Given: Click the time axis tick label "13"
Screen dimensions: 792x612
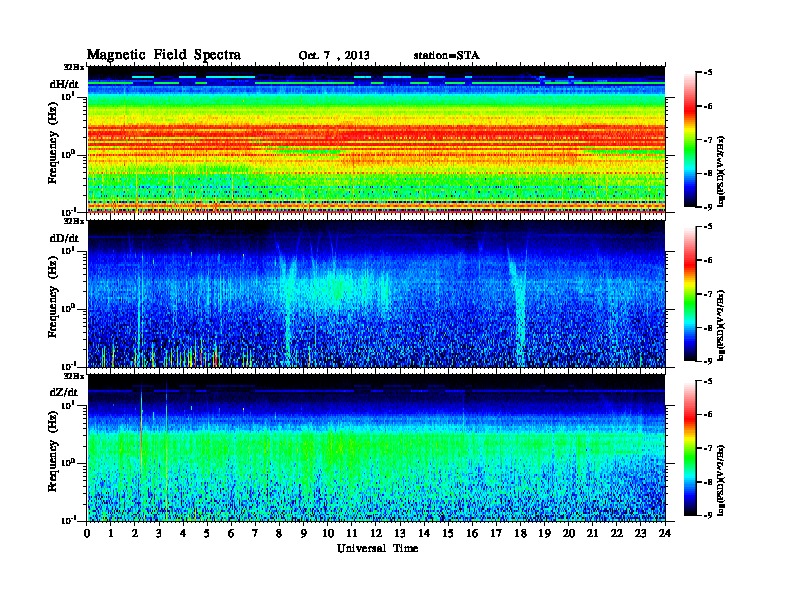Looking at the screenshot, I should (400, 534).
